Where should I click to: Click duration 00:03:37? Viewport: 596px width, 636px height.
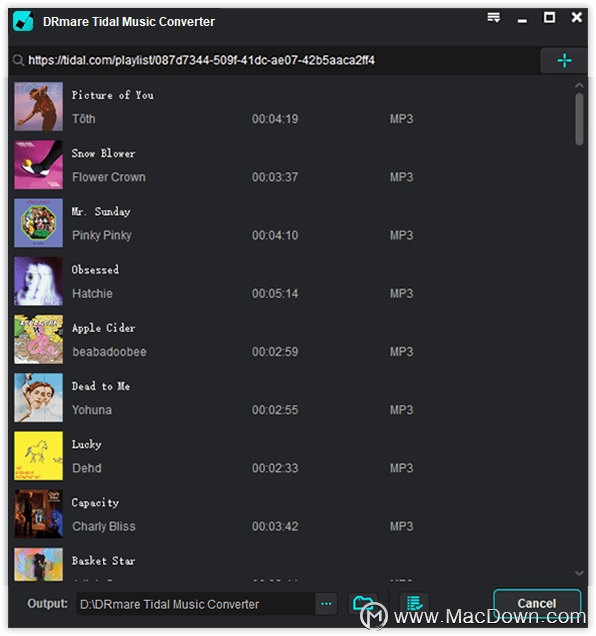tap(275, 177)
